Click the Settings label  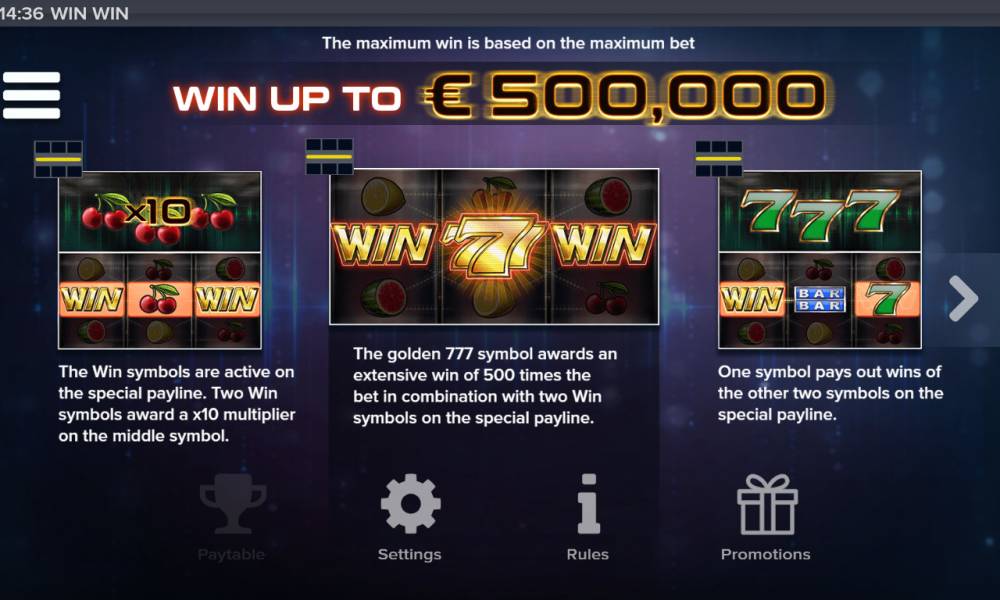click(x=409, y=554)
